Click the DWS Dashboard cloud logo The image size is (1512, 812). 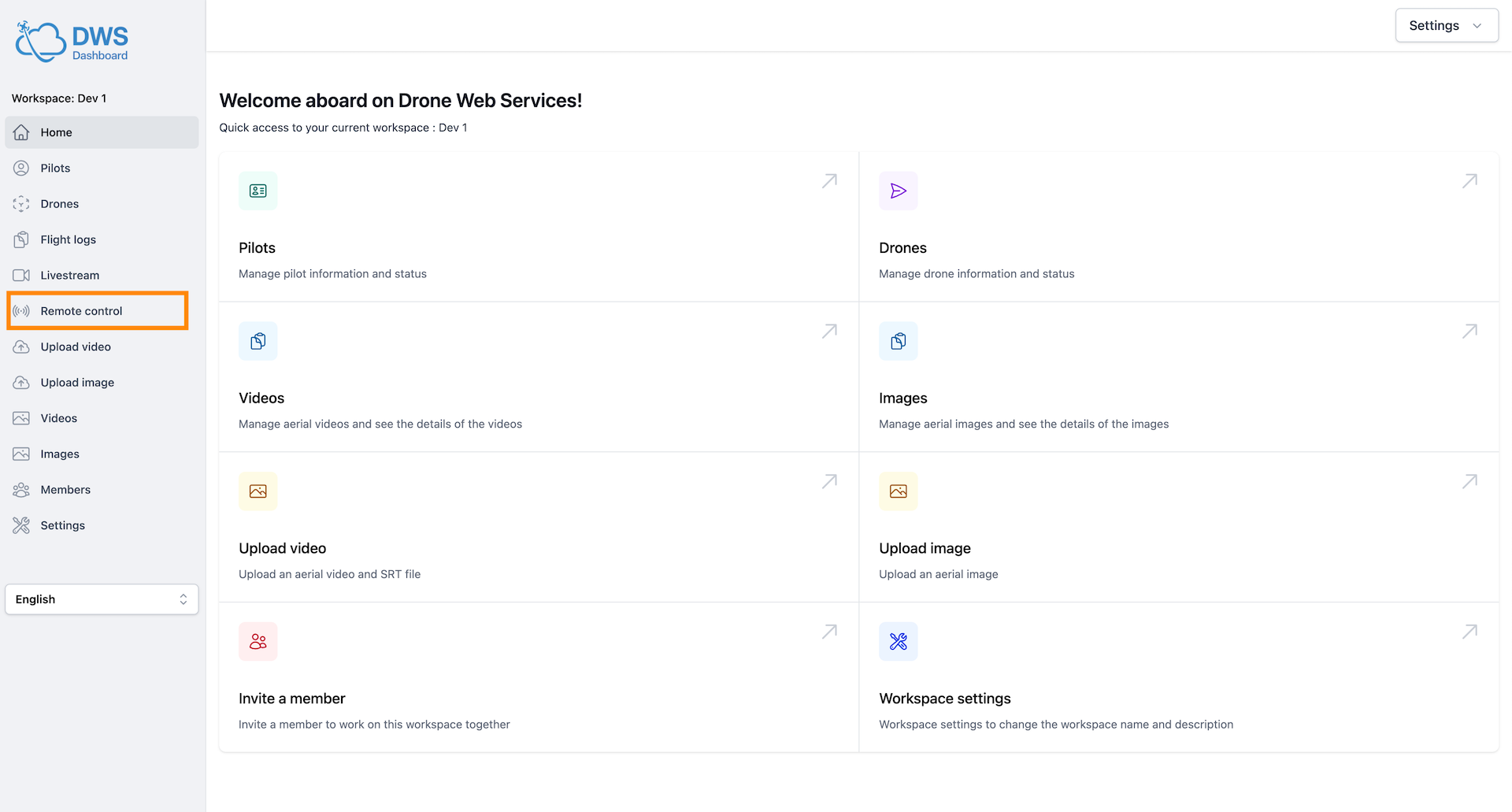(41, 41)
